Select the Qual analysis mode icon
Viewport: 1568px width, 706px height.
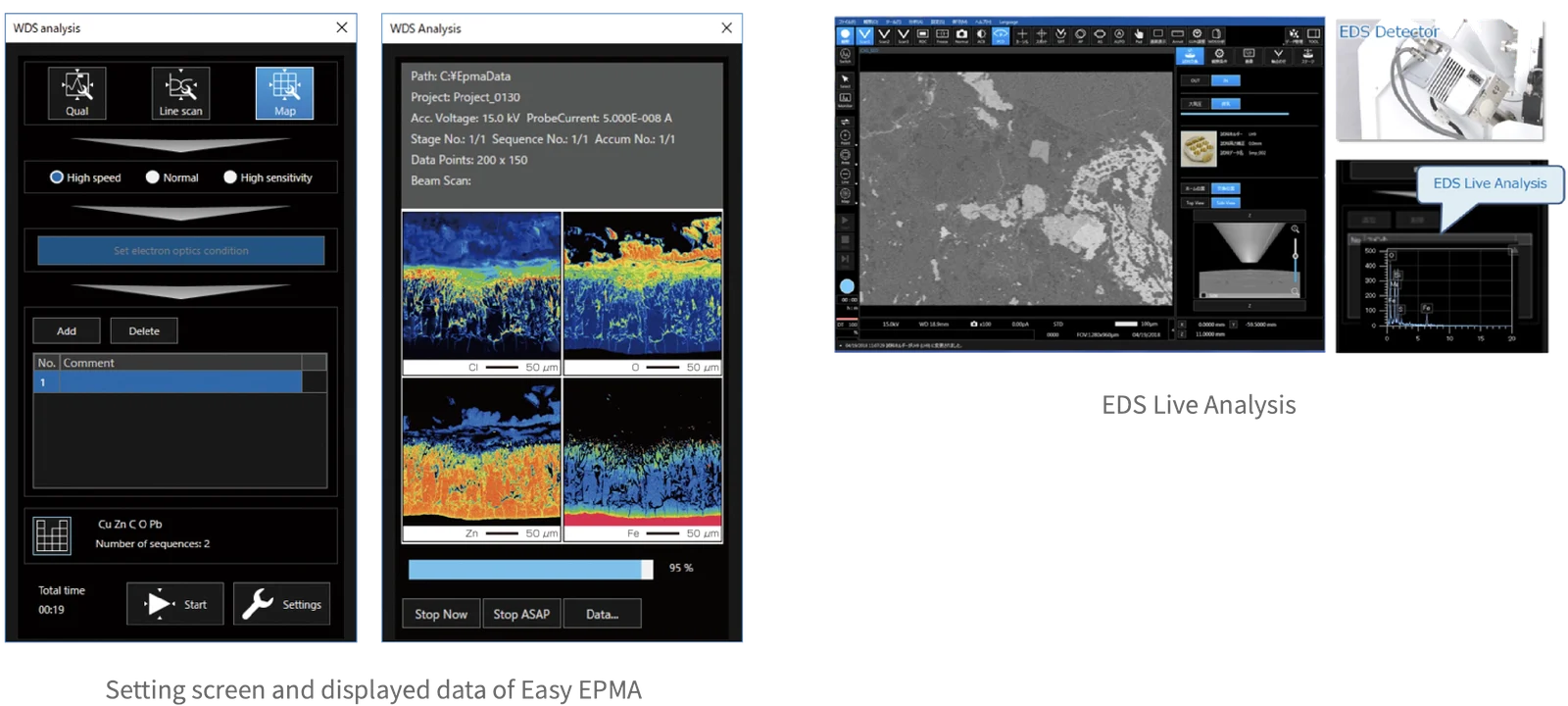point(77,93)
